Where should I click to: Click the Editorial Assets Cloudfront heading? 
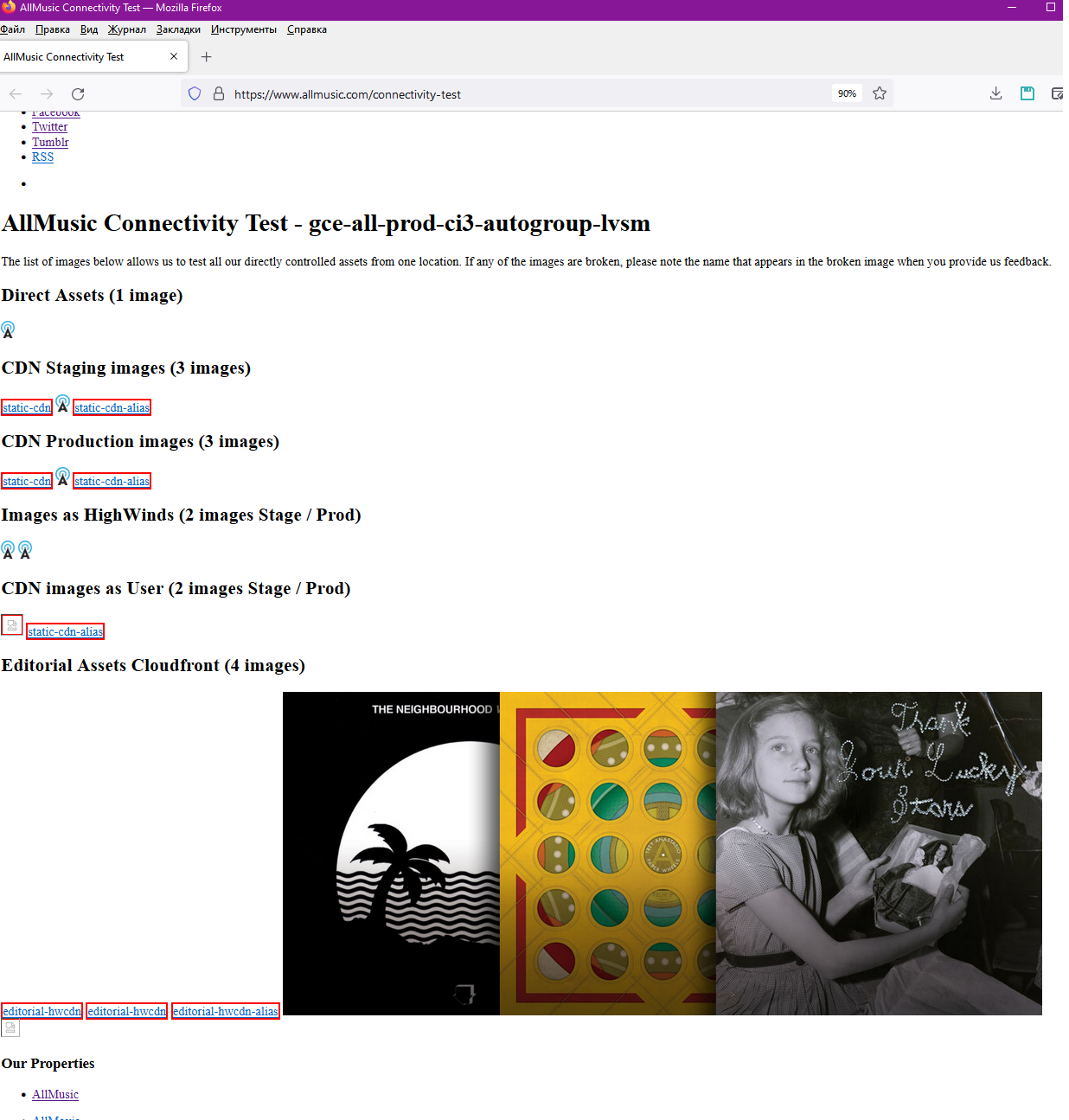point(153,665)
